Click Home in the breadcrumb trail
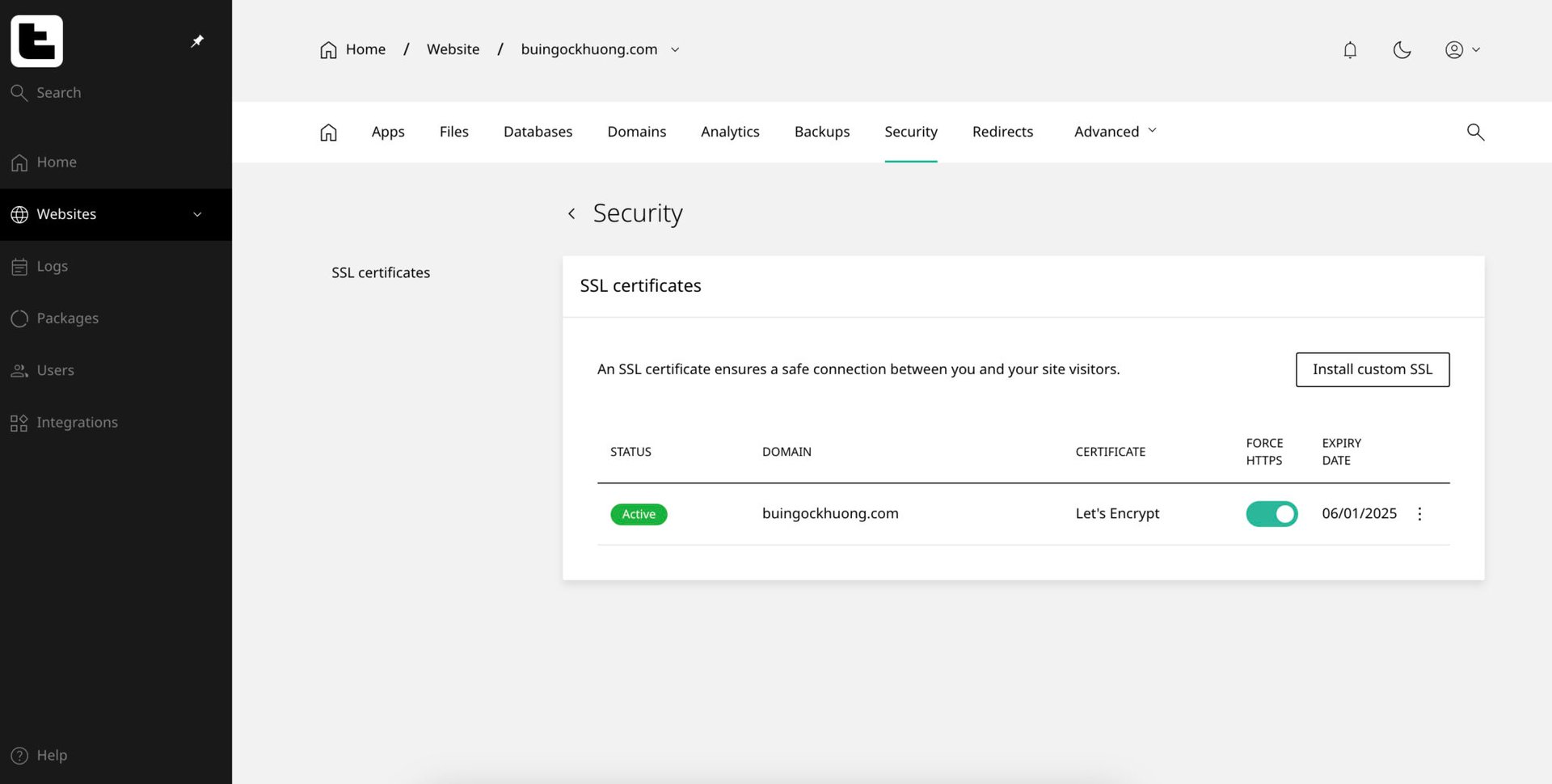Image resolution: width=1552 pixels, height=784 pixels. coord(365,49)
